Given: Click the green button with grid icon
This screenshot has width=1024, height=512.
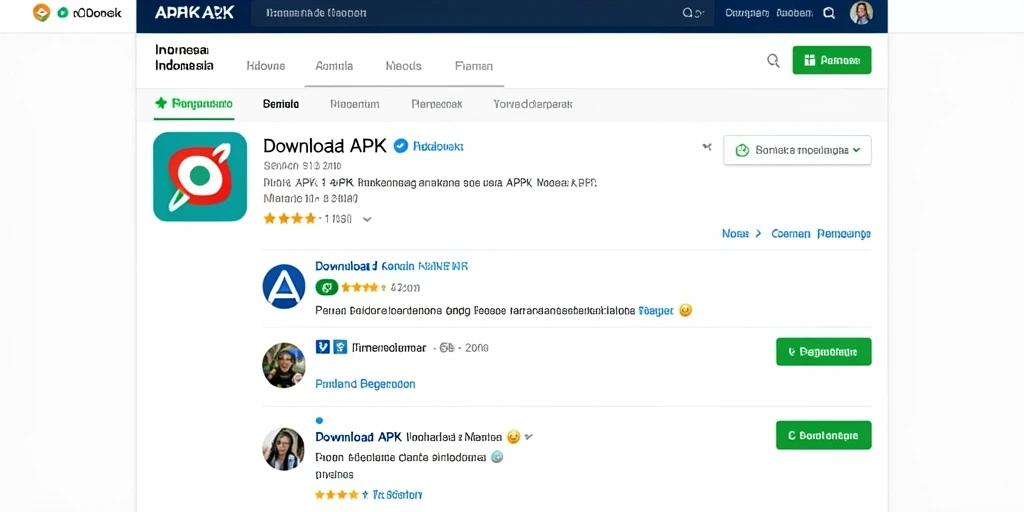Looking at the screenshot, I should point(831,60).
